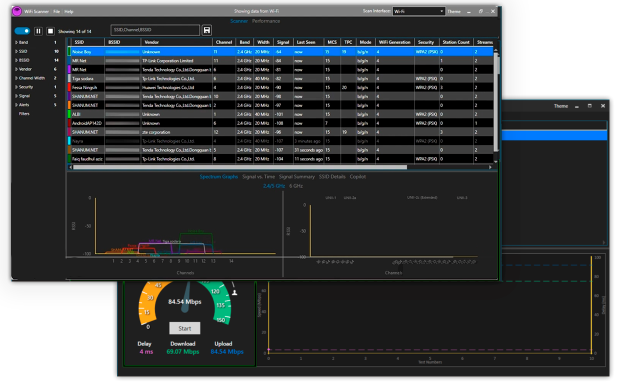Select the Filters item in the sidebar
Image resolution: width=620 pixels, height=383 pixels.
[24, 113]
